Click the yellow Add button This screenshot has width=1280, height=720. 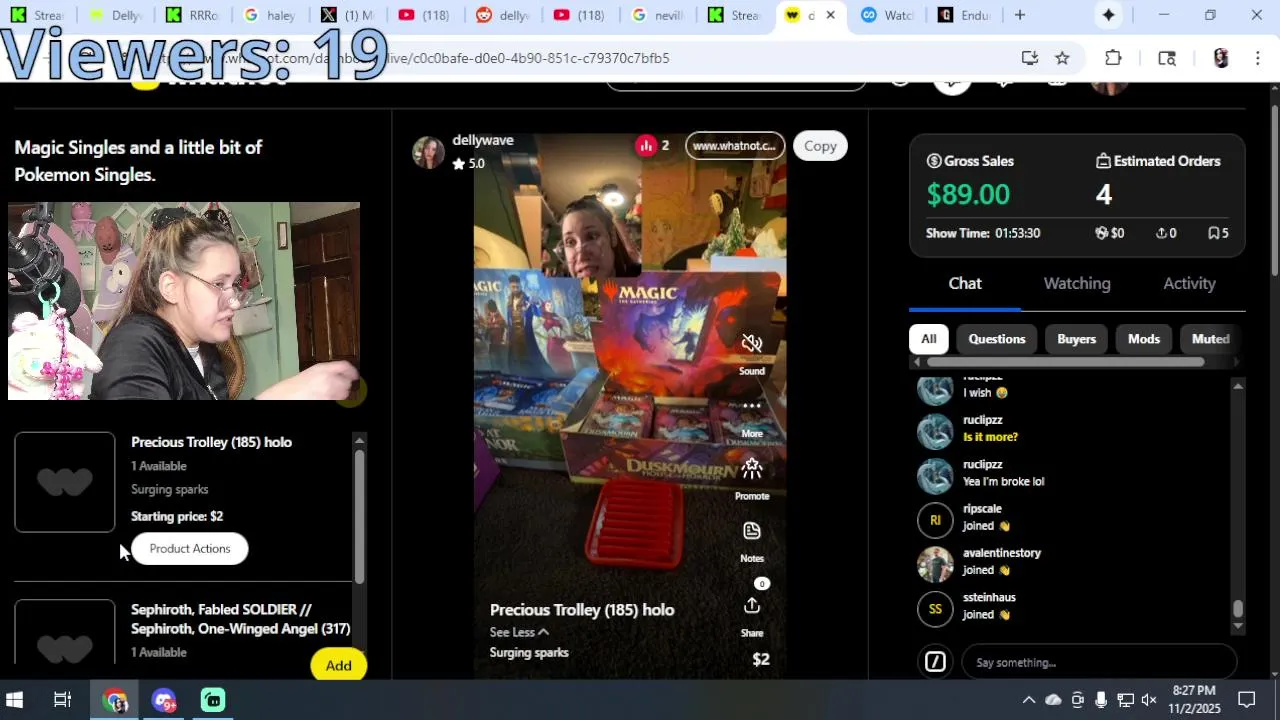pyautogui.click(x=338, y=666)
